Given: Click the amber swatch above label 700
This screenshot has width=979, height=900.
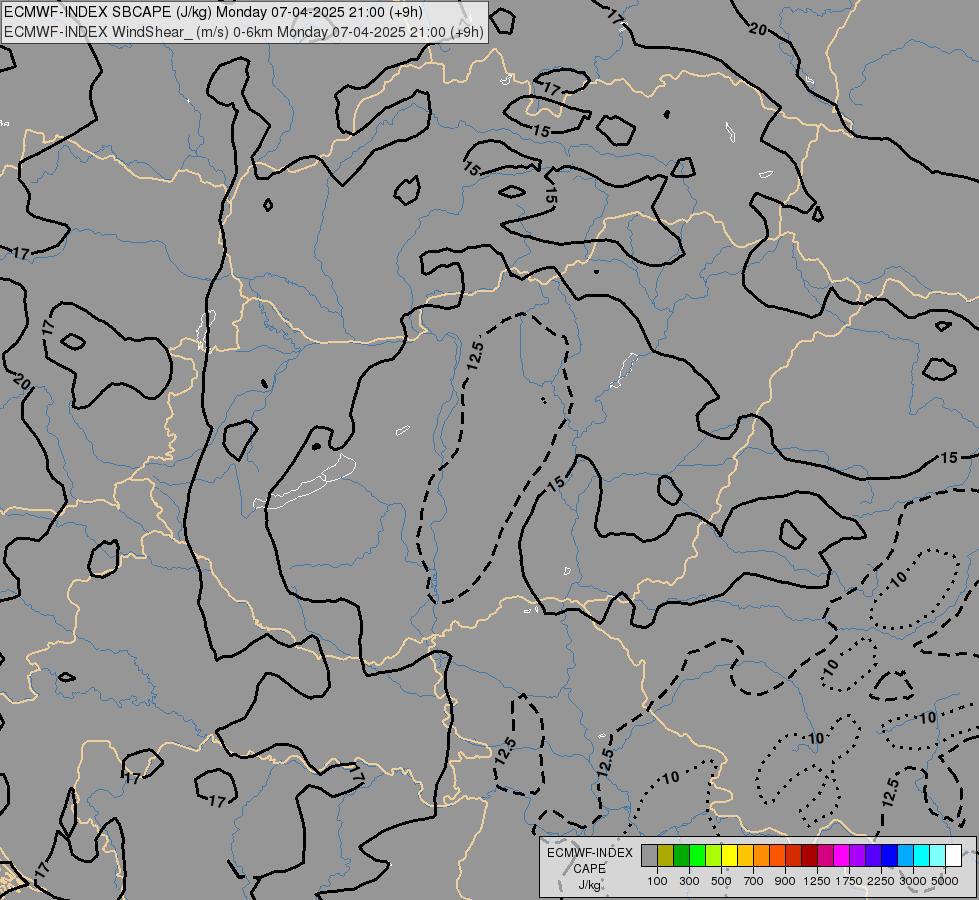Looking at the screenshot, I should 745,855.
